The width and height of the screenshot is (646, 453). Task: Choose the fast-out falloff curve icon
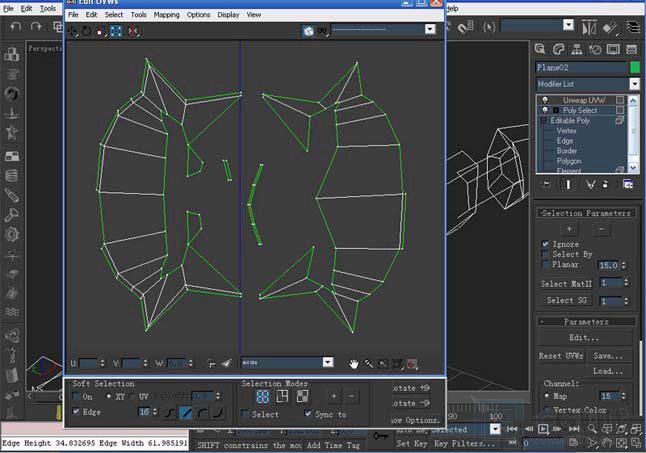[x=218, y=412]
